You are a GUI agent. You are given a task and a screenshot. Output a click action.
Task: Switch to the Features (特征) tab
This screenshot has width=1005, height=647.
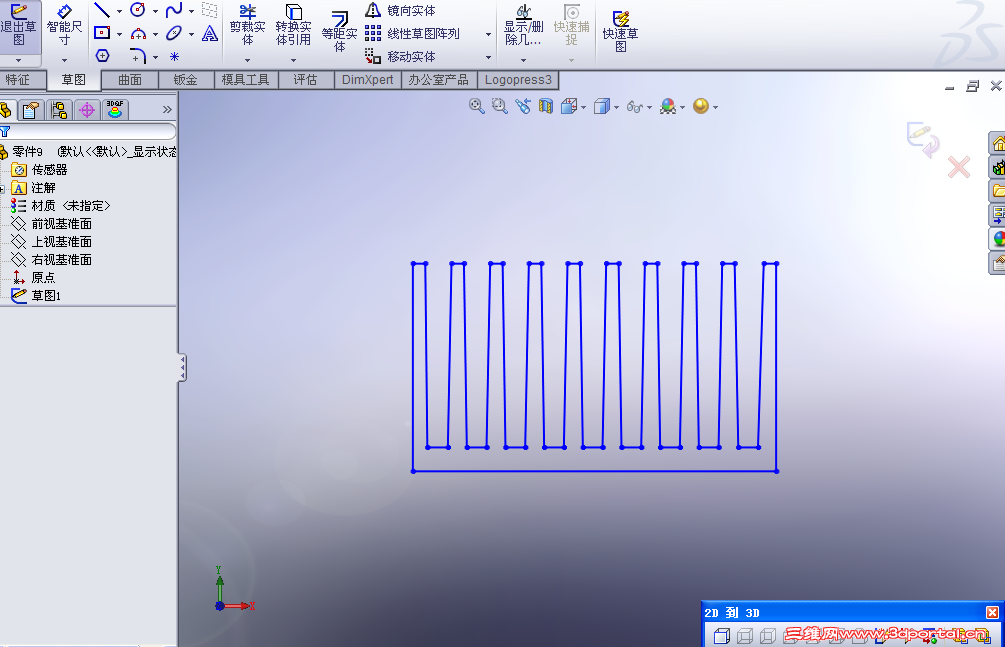(18, 80)
